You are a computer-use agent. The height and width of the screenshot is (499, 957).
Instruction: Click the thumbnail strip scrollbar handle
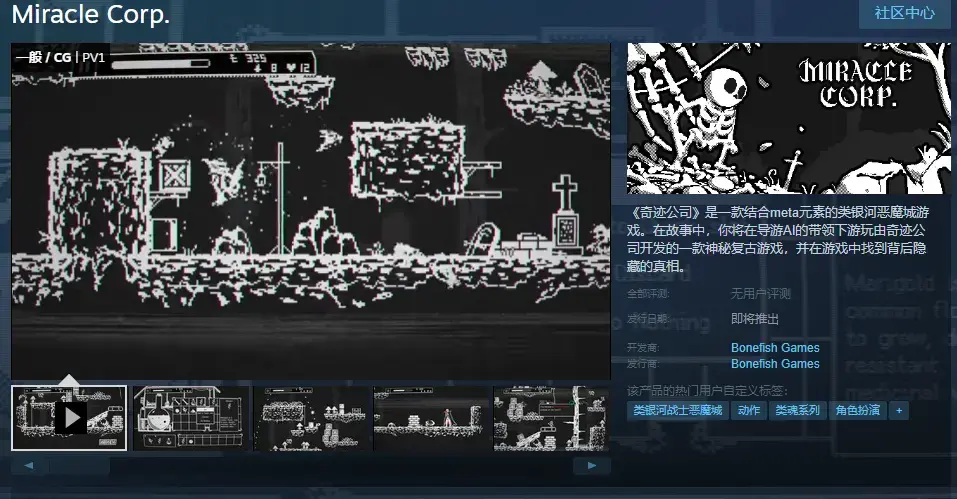tap(79, 465)
